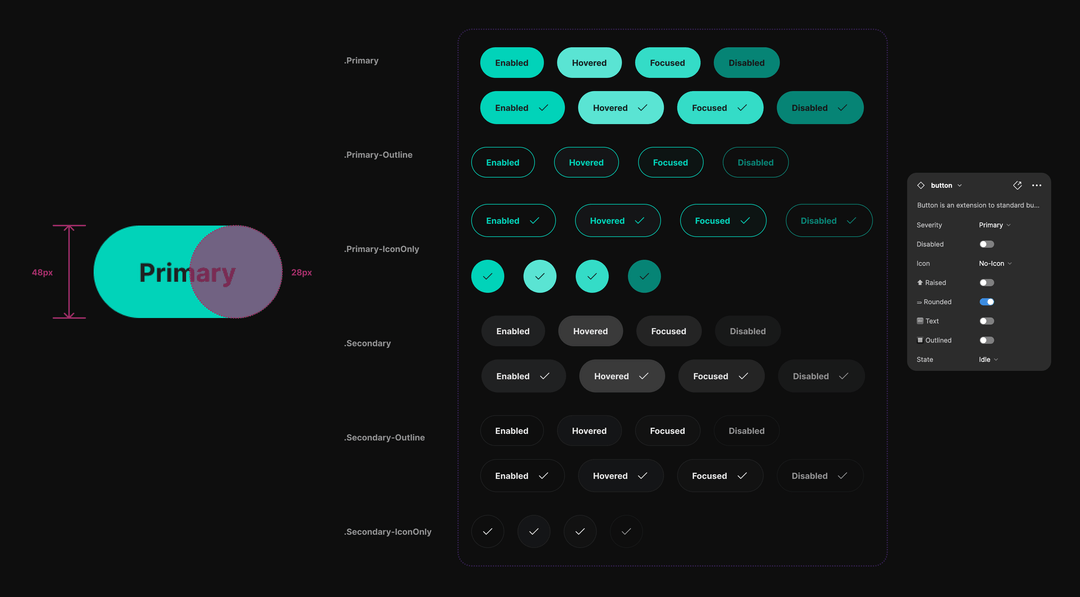
Task: Select the .Secondary-Outline section label
Action: (384, 438)
